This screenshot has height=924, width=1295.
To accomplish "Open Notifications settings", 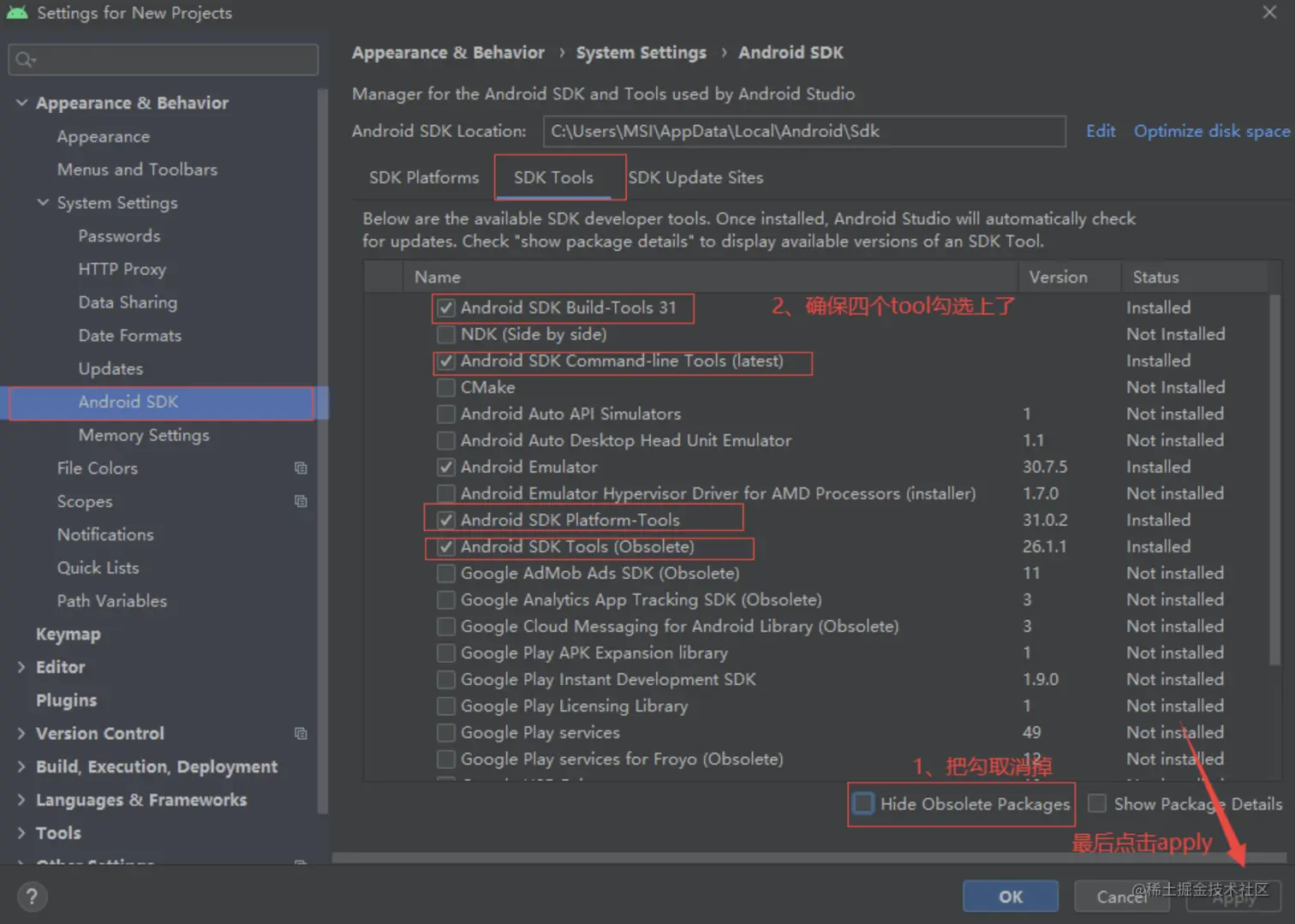I will 105,534.
